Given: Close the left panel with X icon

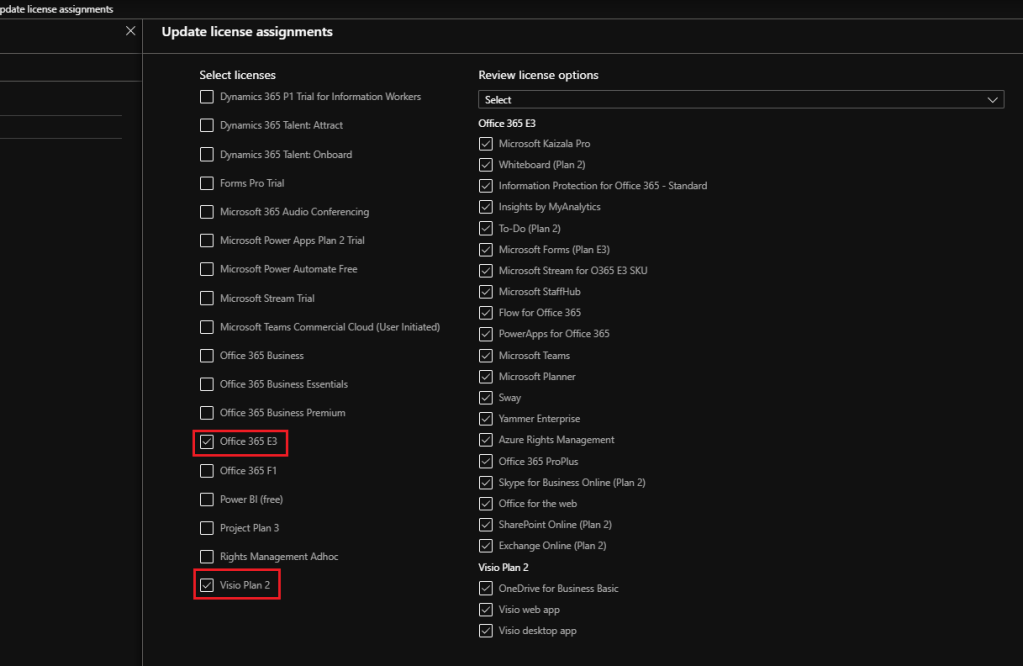Looking at the screenshot, I should (130, 31).
